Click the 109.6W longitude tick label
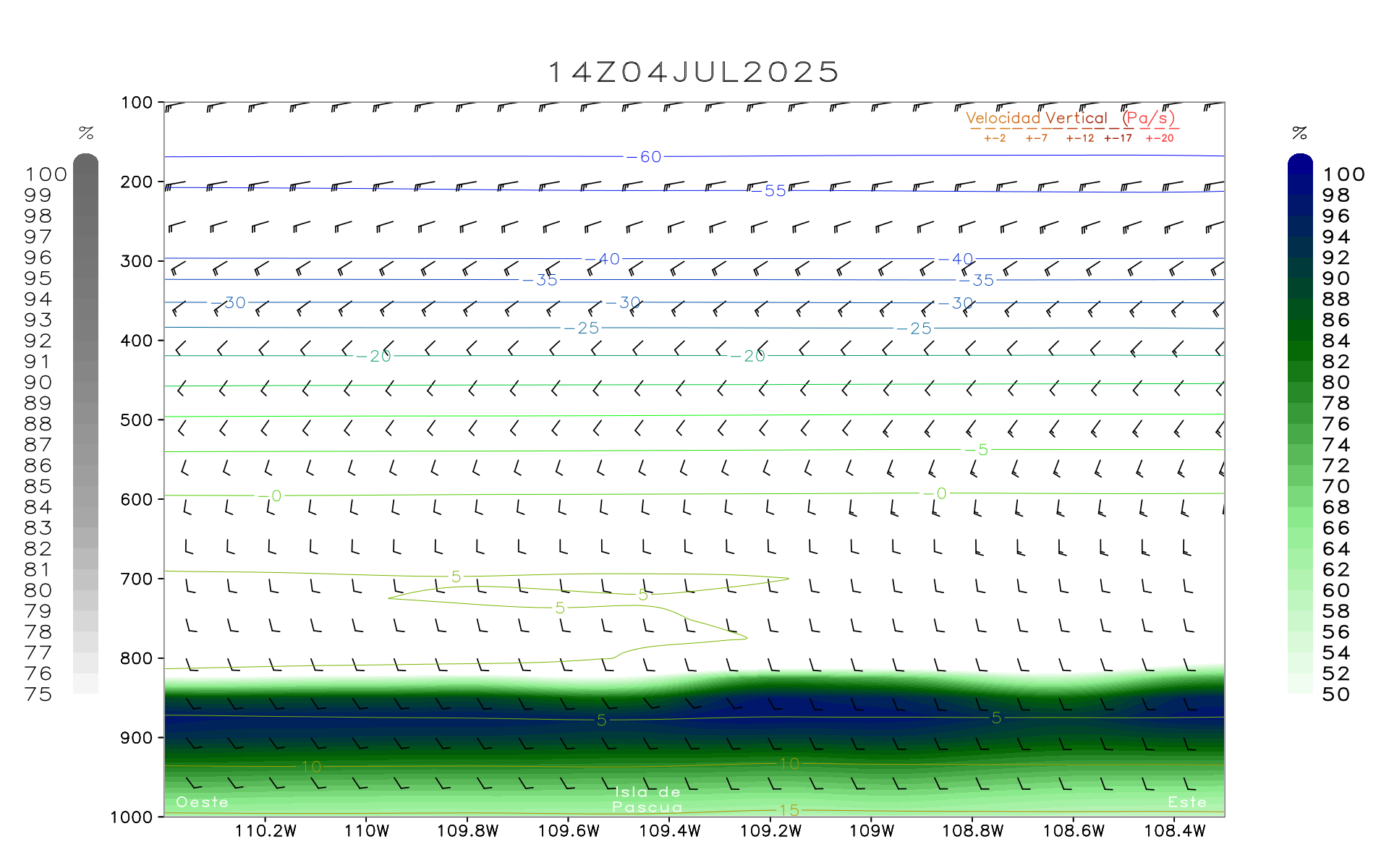 [x=569, y=831]
